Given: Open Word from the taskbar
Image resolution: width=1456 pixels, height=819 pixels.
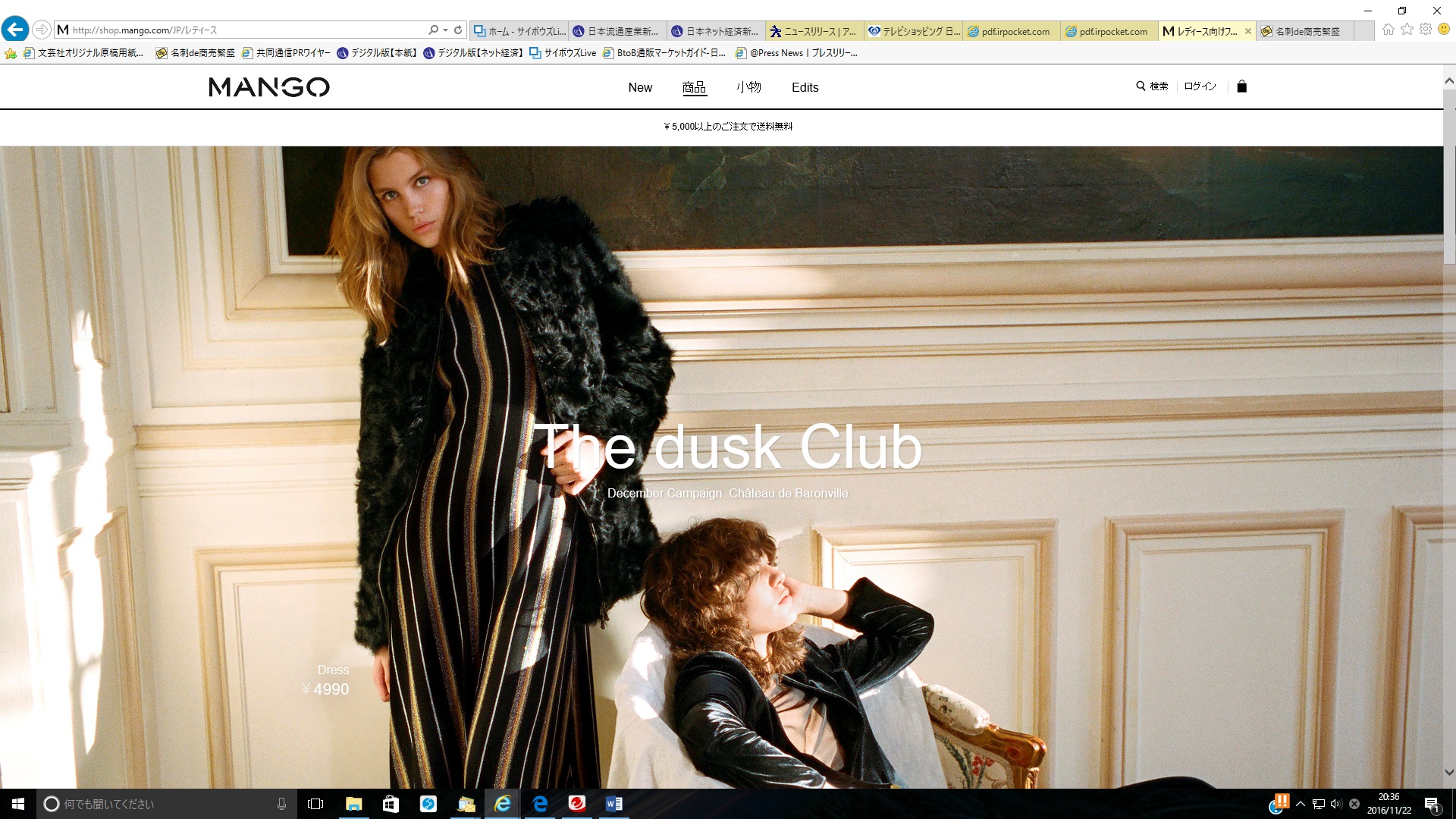Looking at the screenshot, I should (614, 804).
